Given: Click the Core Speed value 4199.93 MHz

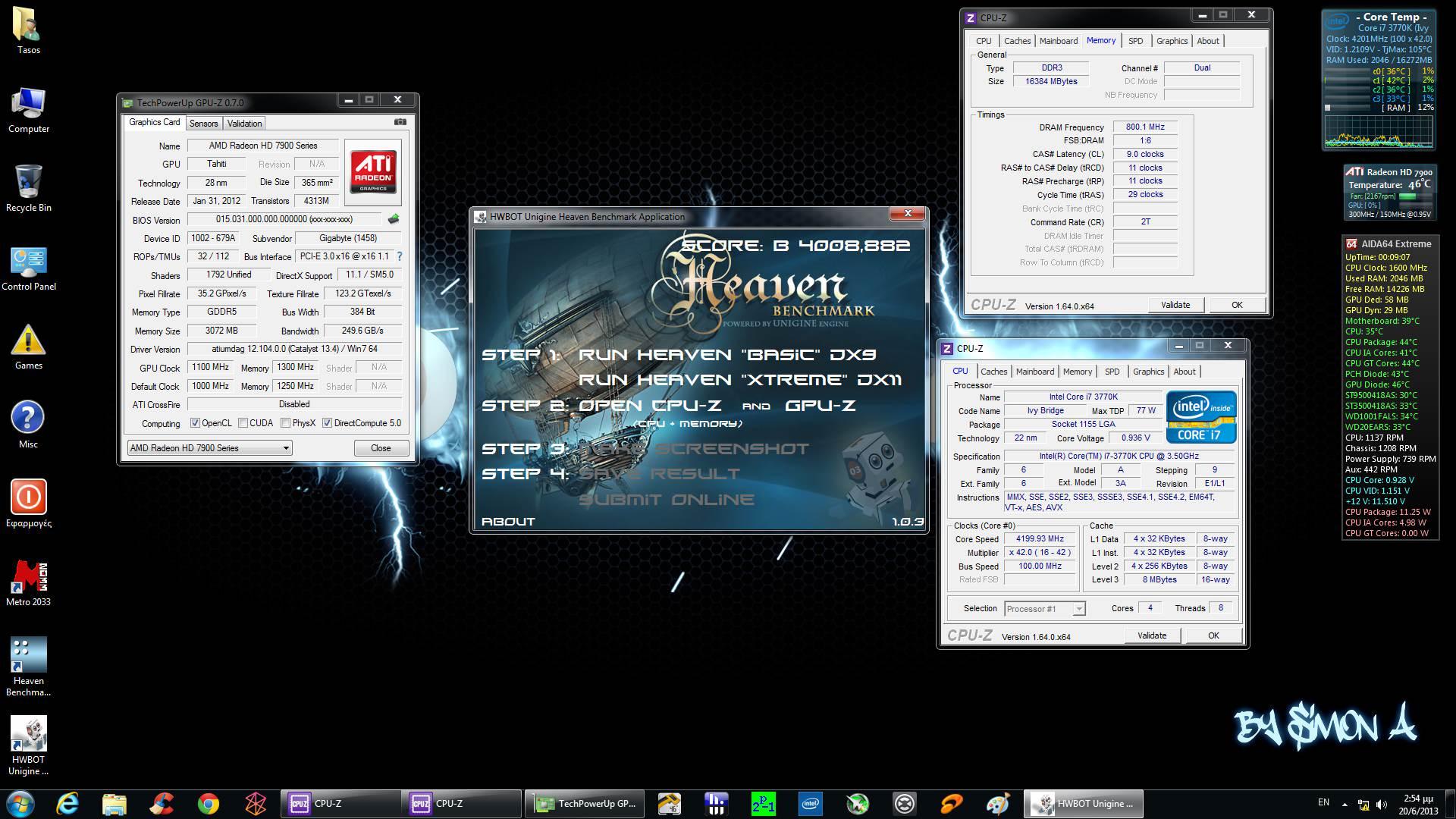Looking at the screenshot, I should click(x=1040, y=539).
